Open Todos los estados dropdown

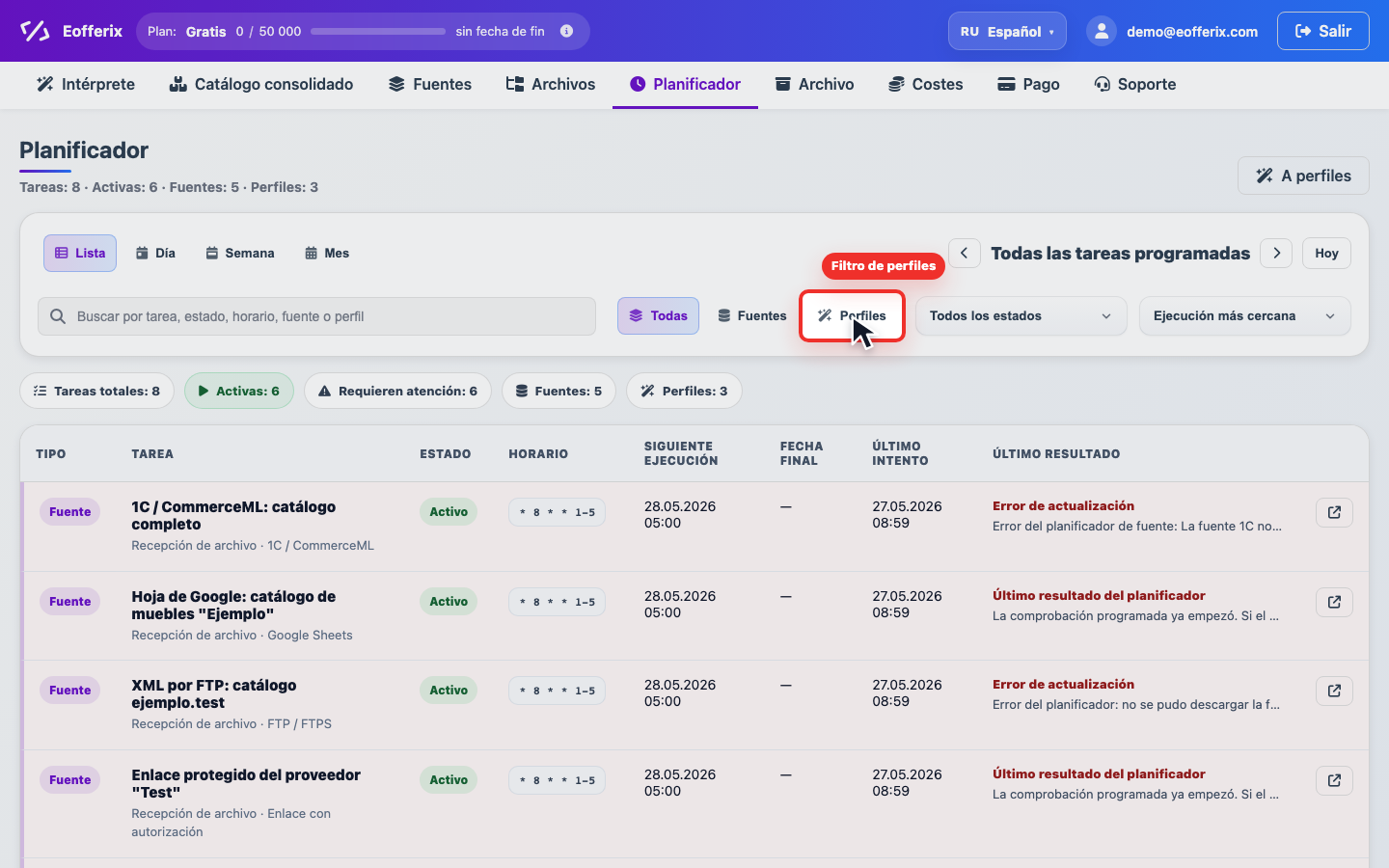[1021, 315]
